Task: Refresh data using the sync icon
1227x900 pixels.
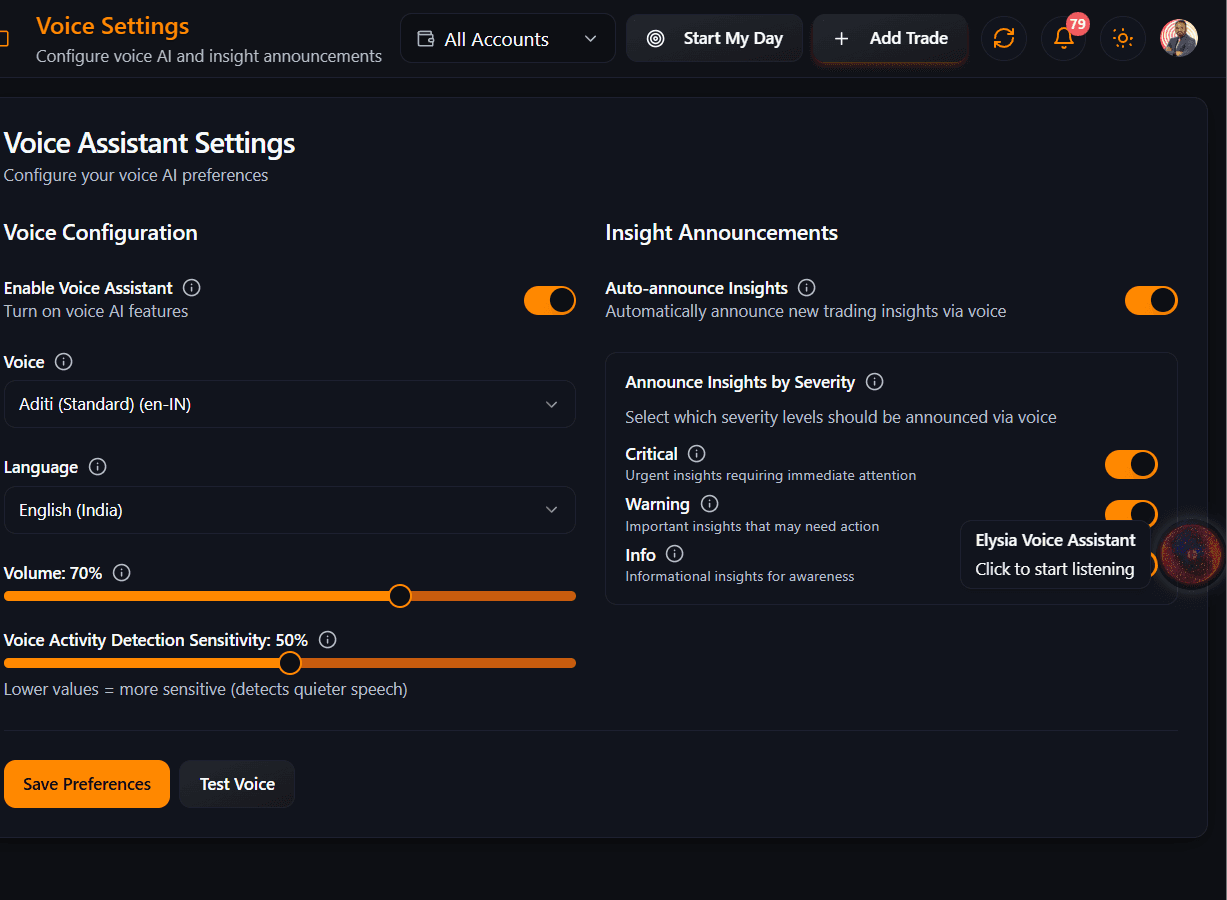Action: click(1004, 37)
